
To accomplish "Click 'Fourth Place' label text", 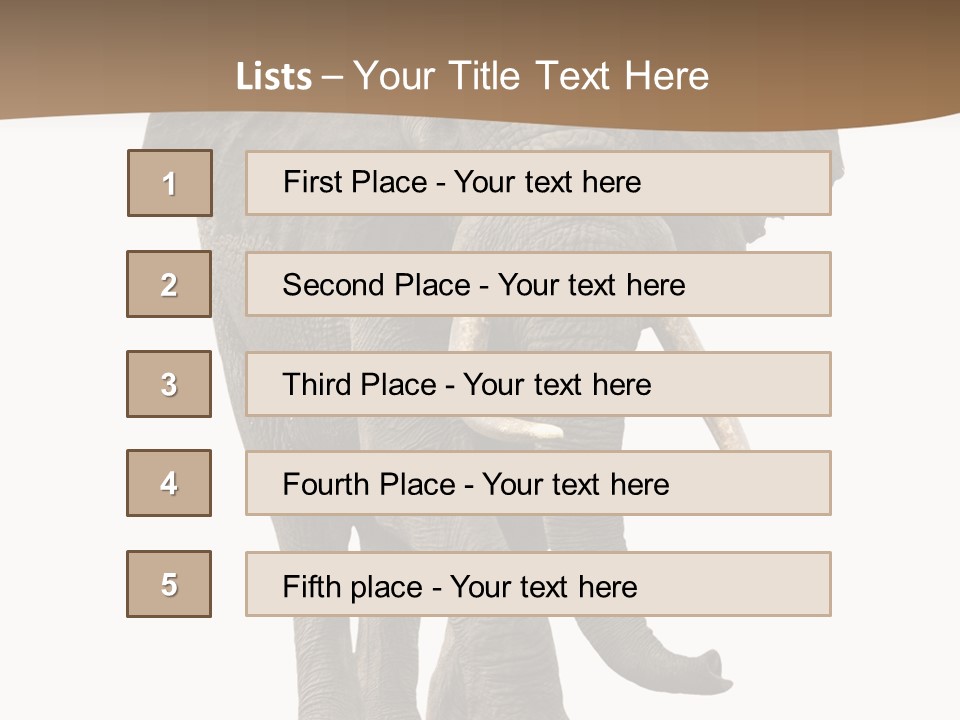I will 368,485.
